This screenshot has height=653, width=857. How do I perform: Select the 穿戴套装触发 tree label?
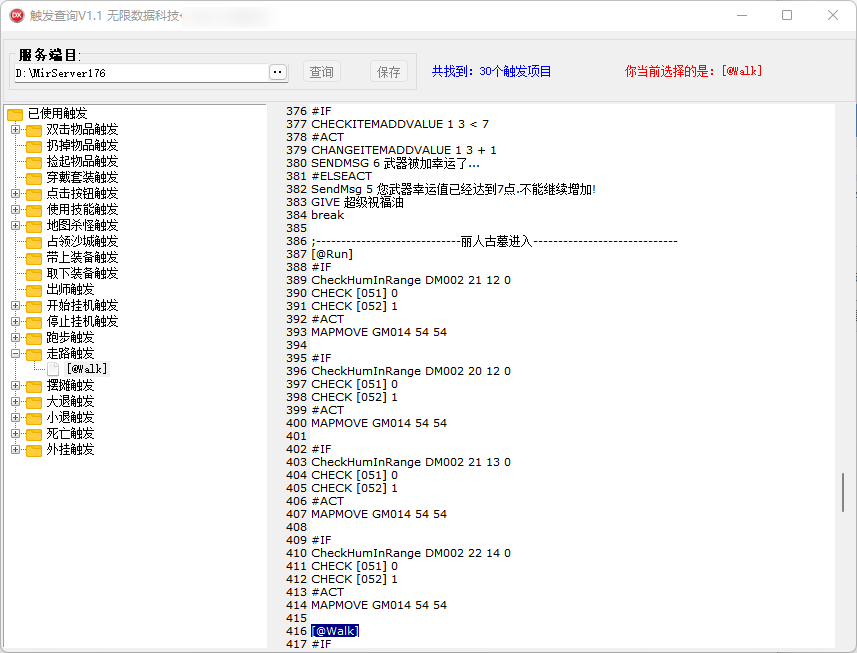tap(82, 178)
